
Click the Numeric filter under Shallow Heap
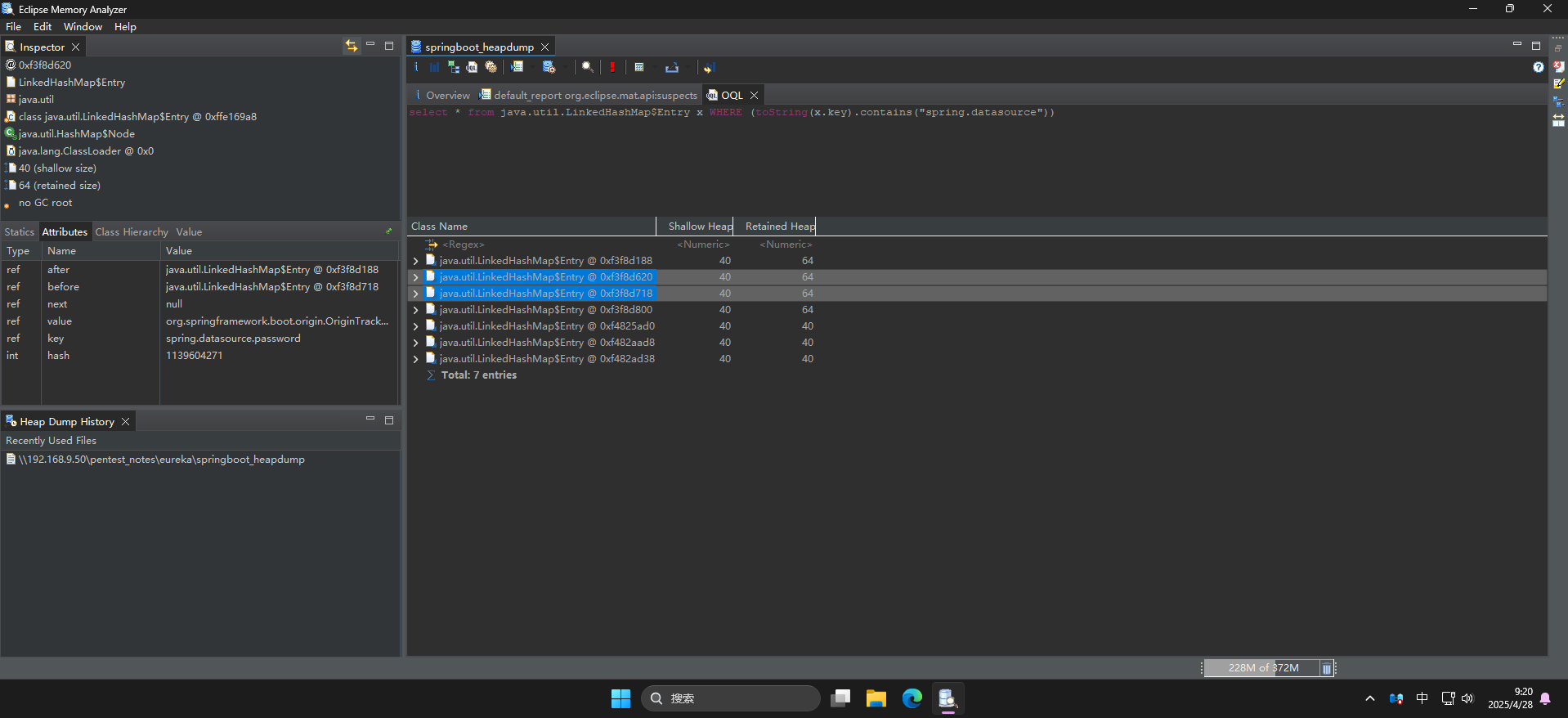pyautogui.click(x=703, y=244)
